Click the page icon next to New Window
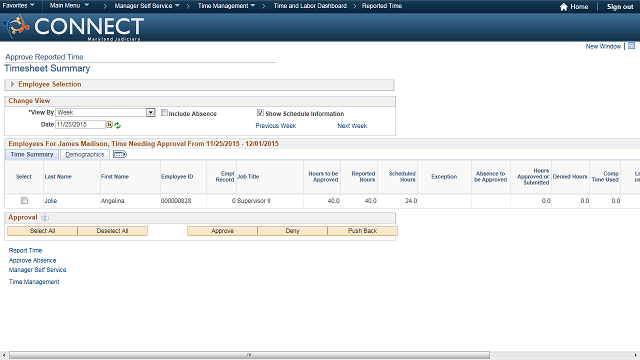This screenshot has height=360, width=640. click(631, 46)
